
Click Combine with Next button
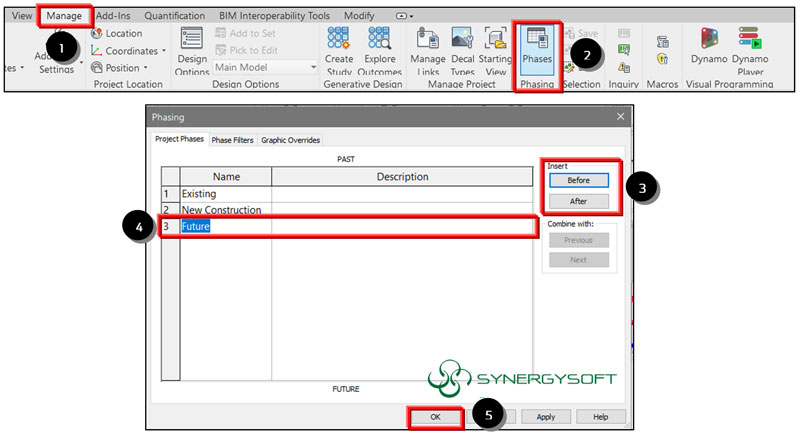[579, 260]
